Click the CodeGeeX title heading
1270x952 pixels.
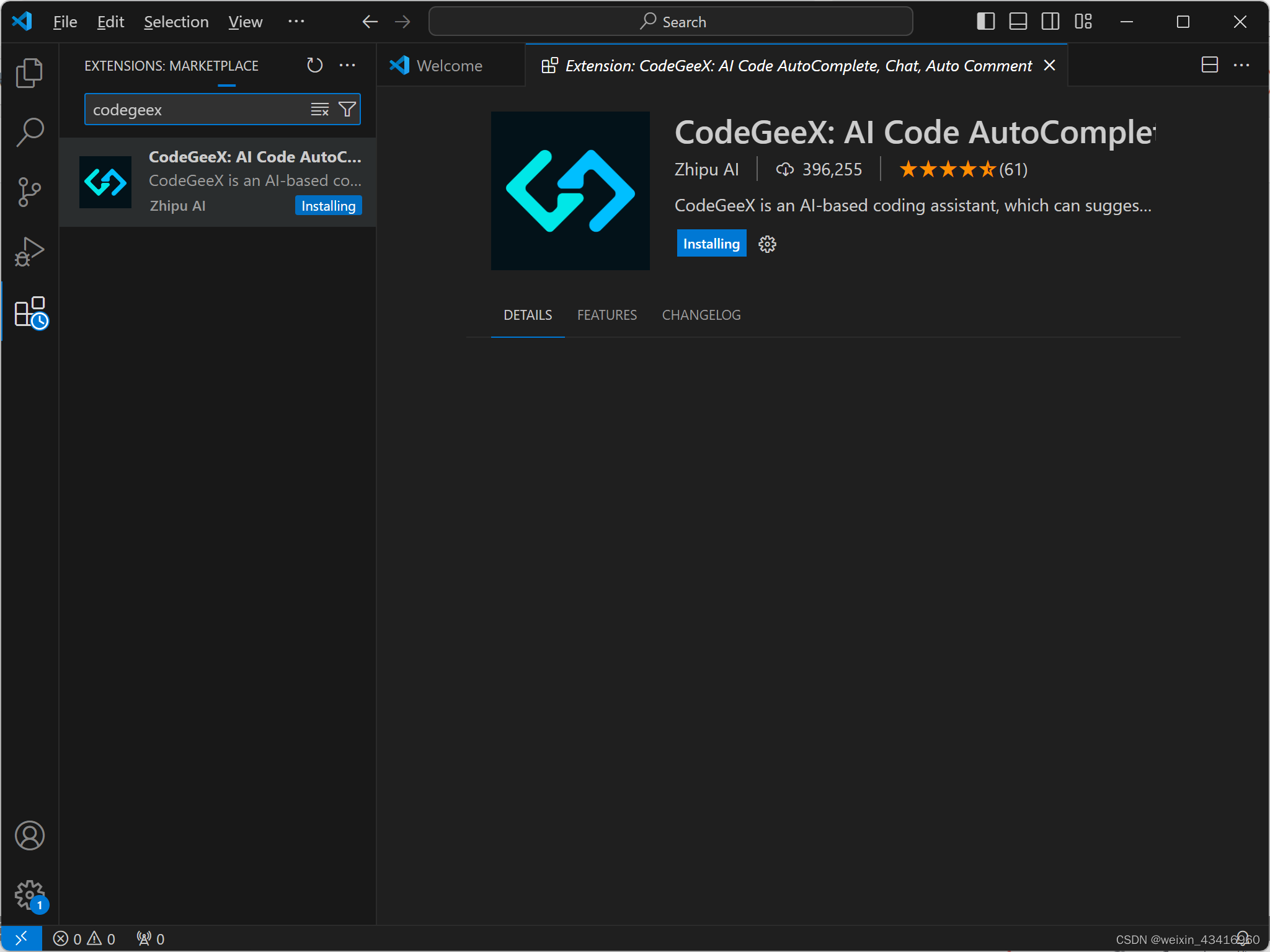tap(915, 132)
